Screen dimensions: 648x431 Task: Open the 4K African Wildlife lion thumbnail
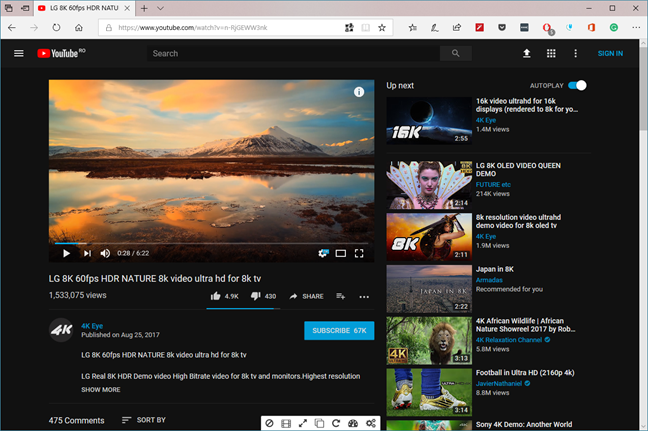pos(429,341)
